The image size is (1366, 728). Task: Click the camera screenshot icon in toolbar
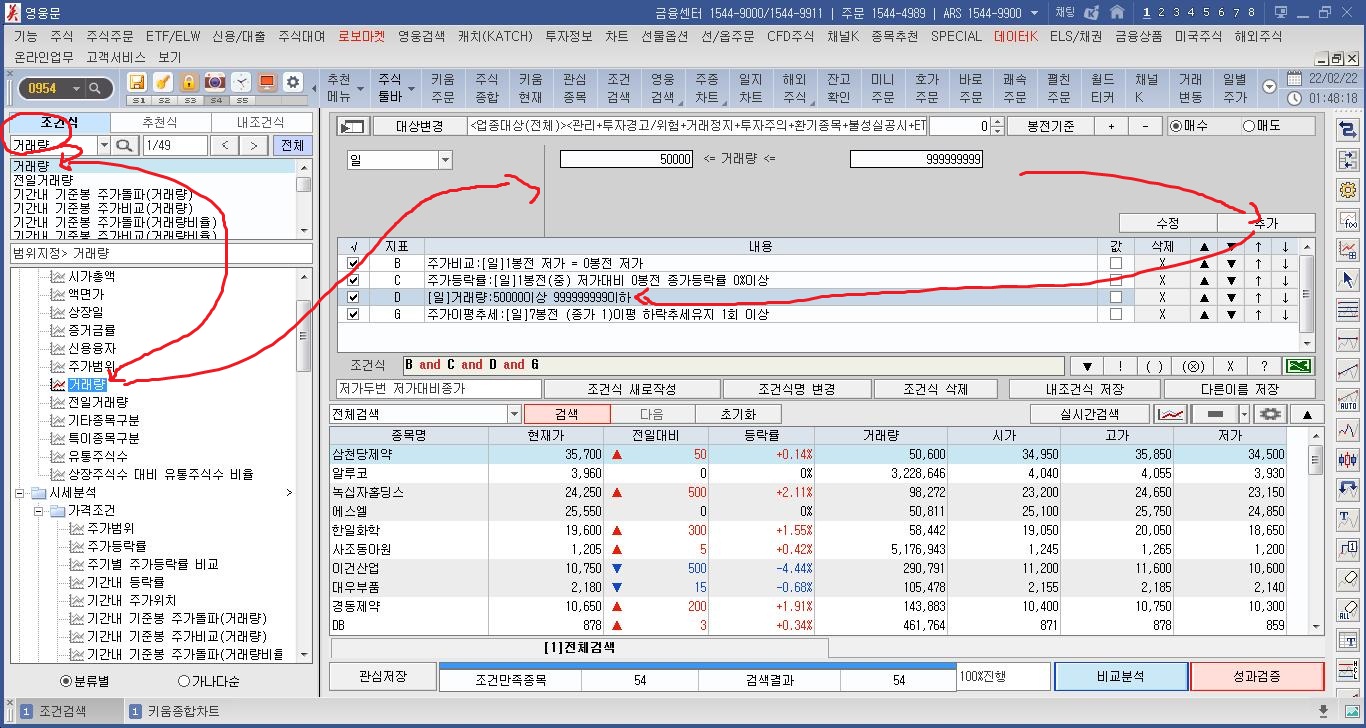coord(214,82)
